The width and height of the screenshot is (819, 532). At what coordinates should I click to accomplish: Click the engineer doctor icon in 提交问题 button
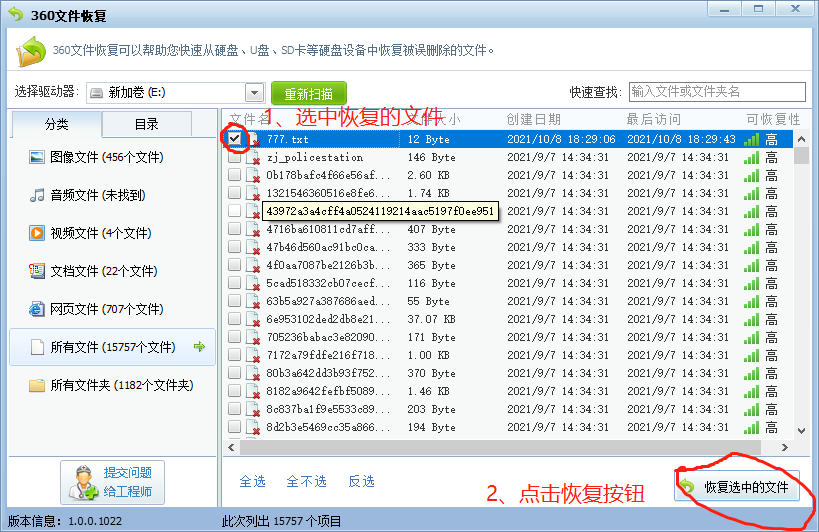tap(83, 482)
